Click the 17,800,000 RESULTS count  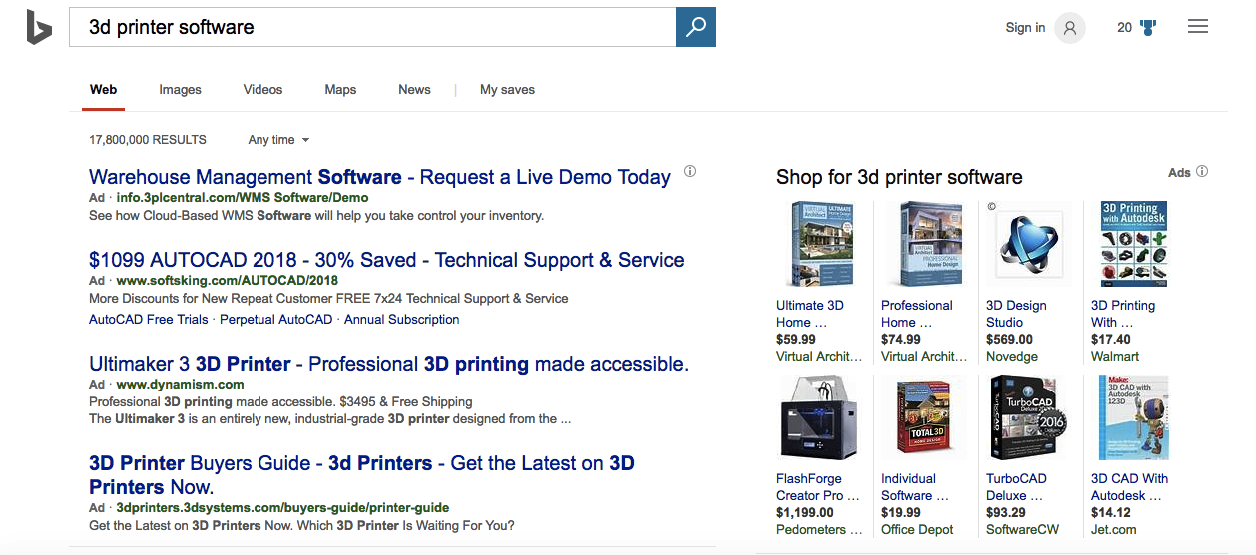click(x=148, y=140)
